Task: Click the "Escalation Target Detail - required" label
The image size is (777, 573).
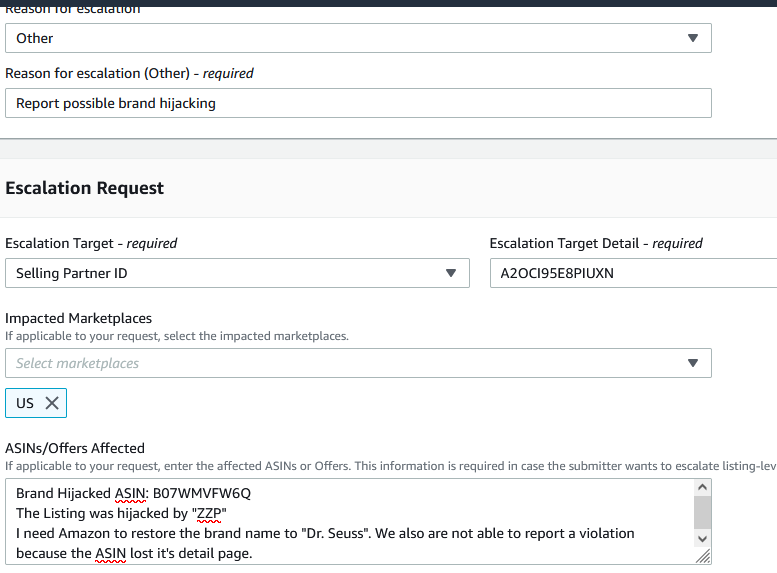Action: pos(596,243)
